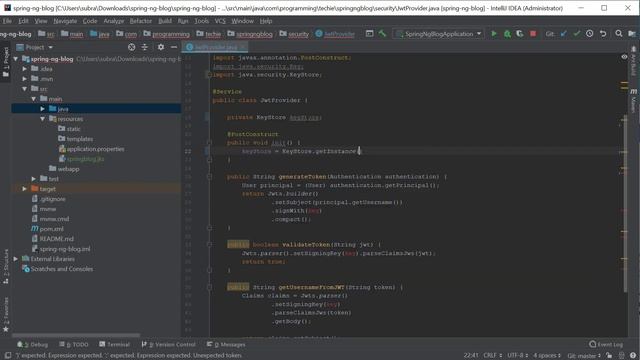The height and width of the screenshot is (360, 640).
Task: Open Project panel settings gear
Action: (x=161, y=47)
